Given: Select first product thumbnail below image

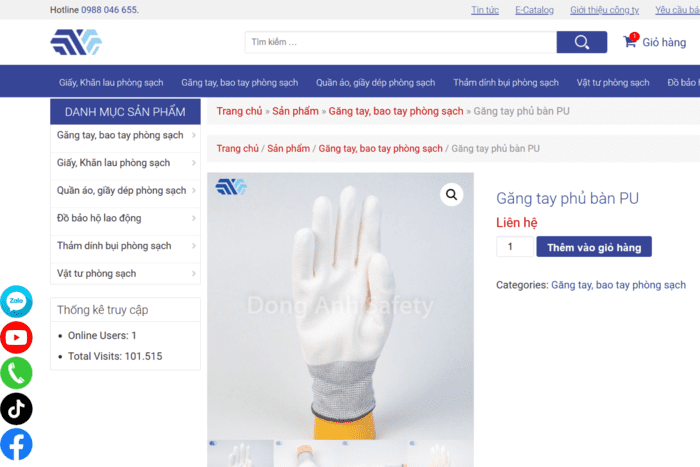Looking at the screenshot, I should pos(241,454).
